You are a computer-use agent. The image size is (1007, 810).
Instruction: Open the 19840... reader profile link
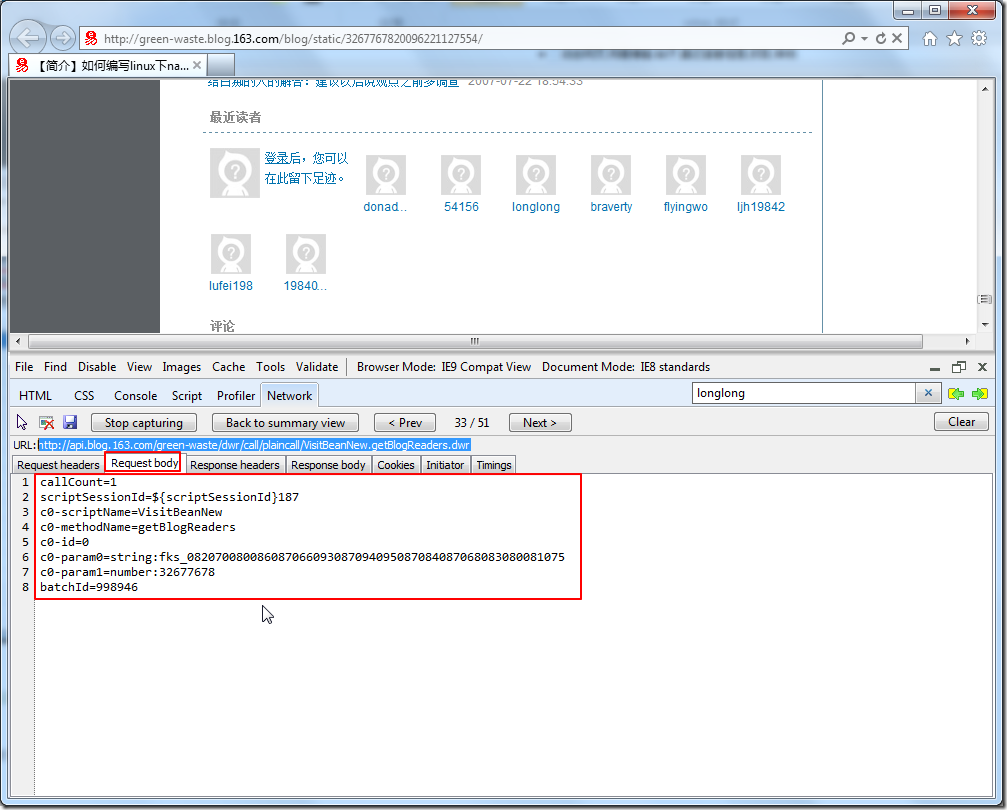305,286
